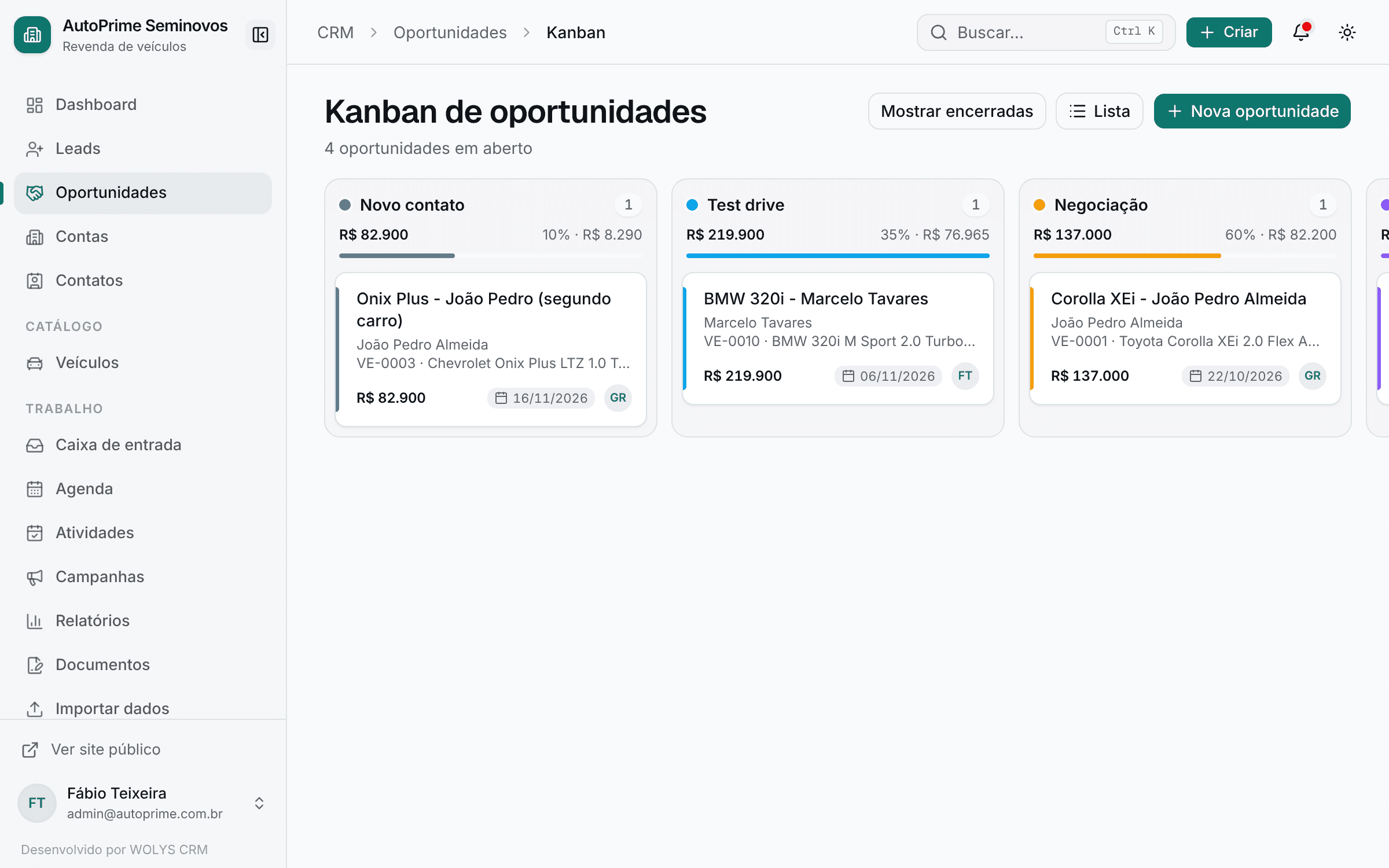The image size is (1389, 868).
Task: Click Nova oportunidade button
Action: point(1252,111)
